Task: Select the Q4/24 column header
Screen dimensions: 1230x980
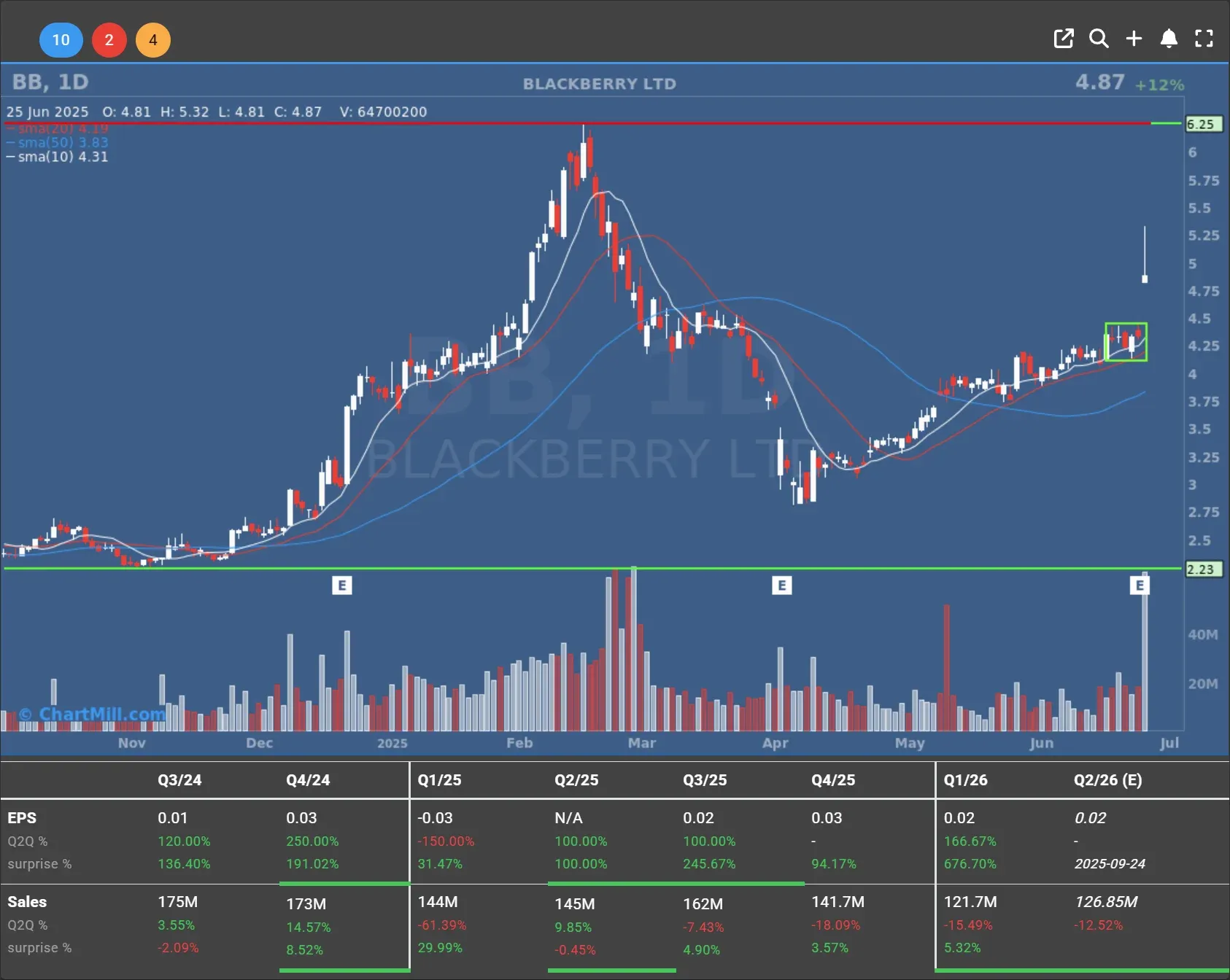Action: click(308, 780)
